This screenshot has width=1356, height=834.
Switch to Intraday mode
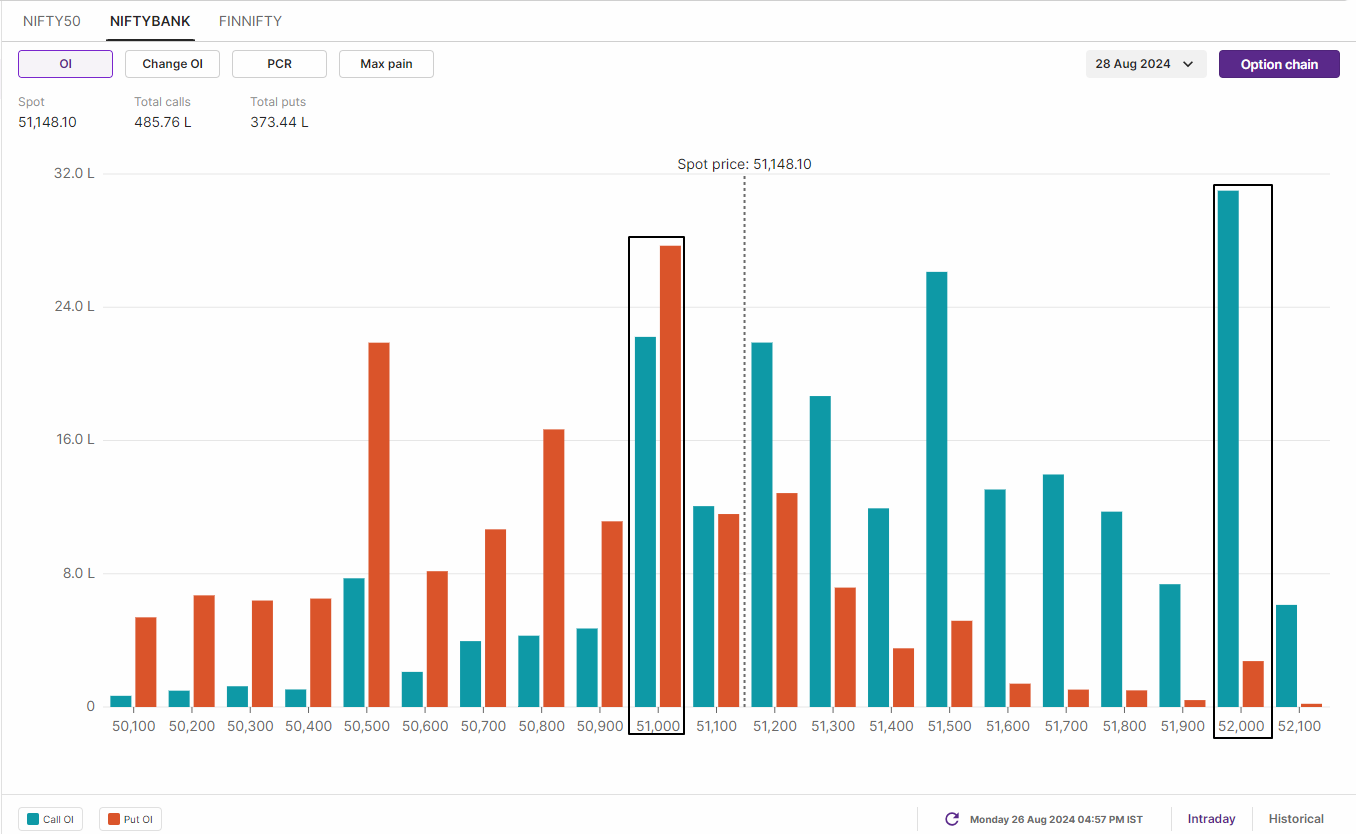click(x=1211, y=819)
